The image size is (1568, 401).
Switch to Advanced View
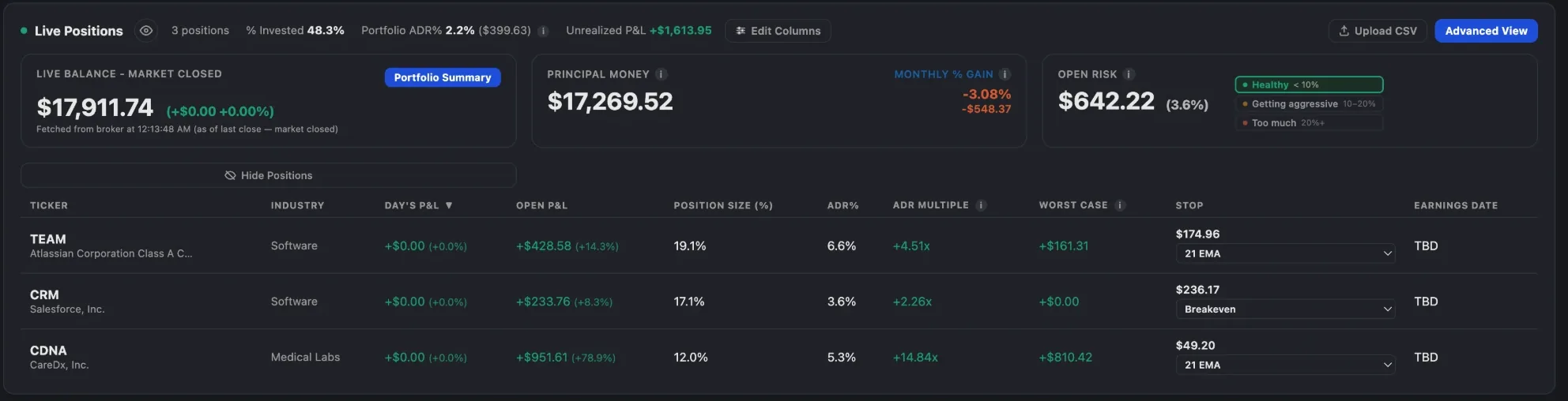(x=1486, y=31)
